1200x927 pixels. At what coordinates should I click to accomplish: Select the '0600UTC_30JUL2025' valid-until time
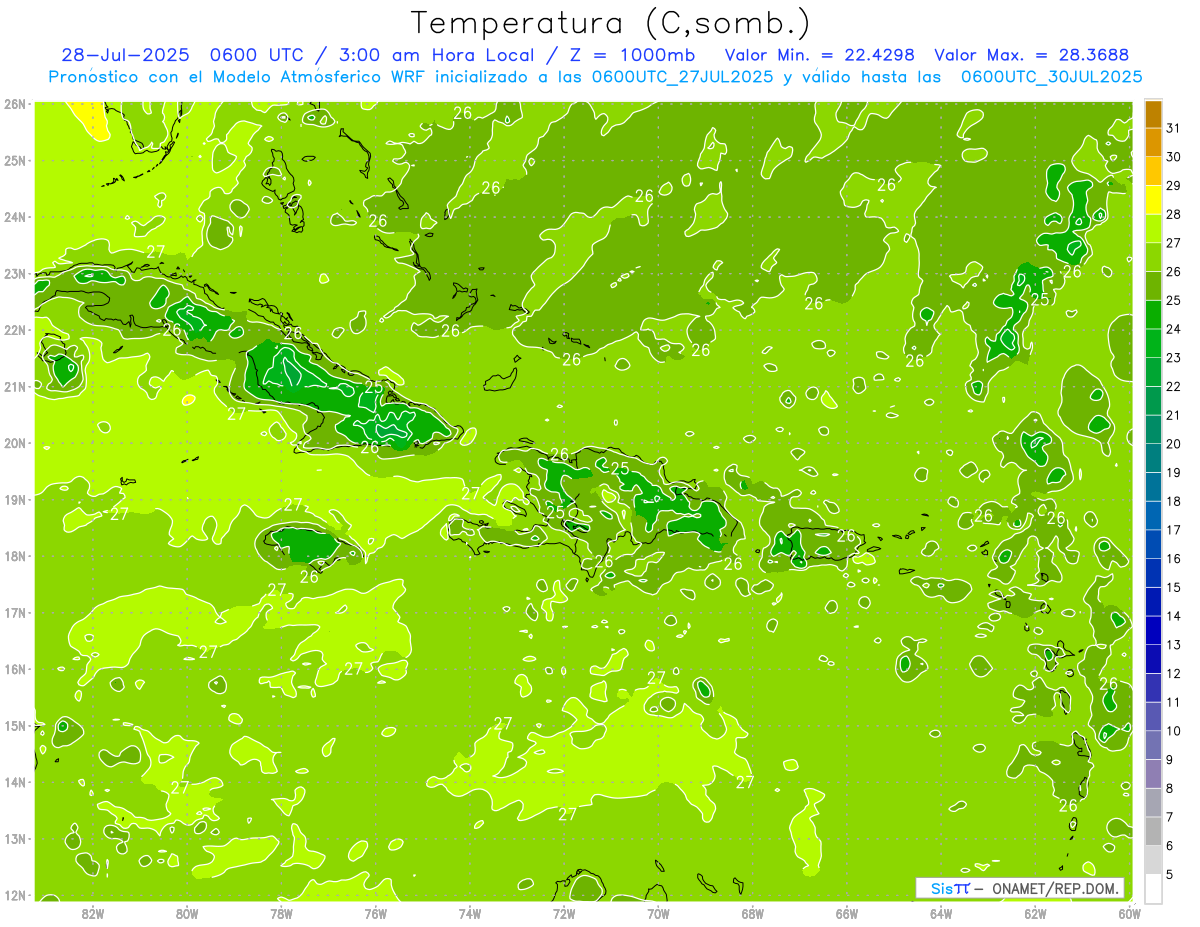click(x=1051, y=77)
